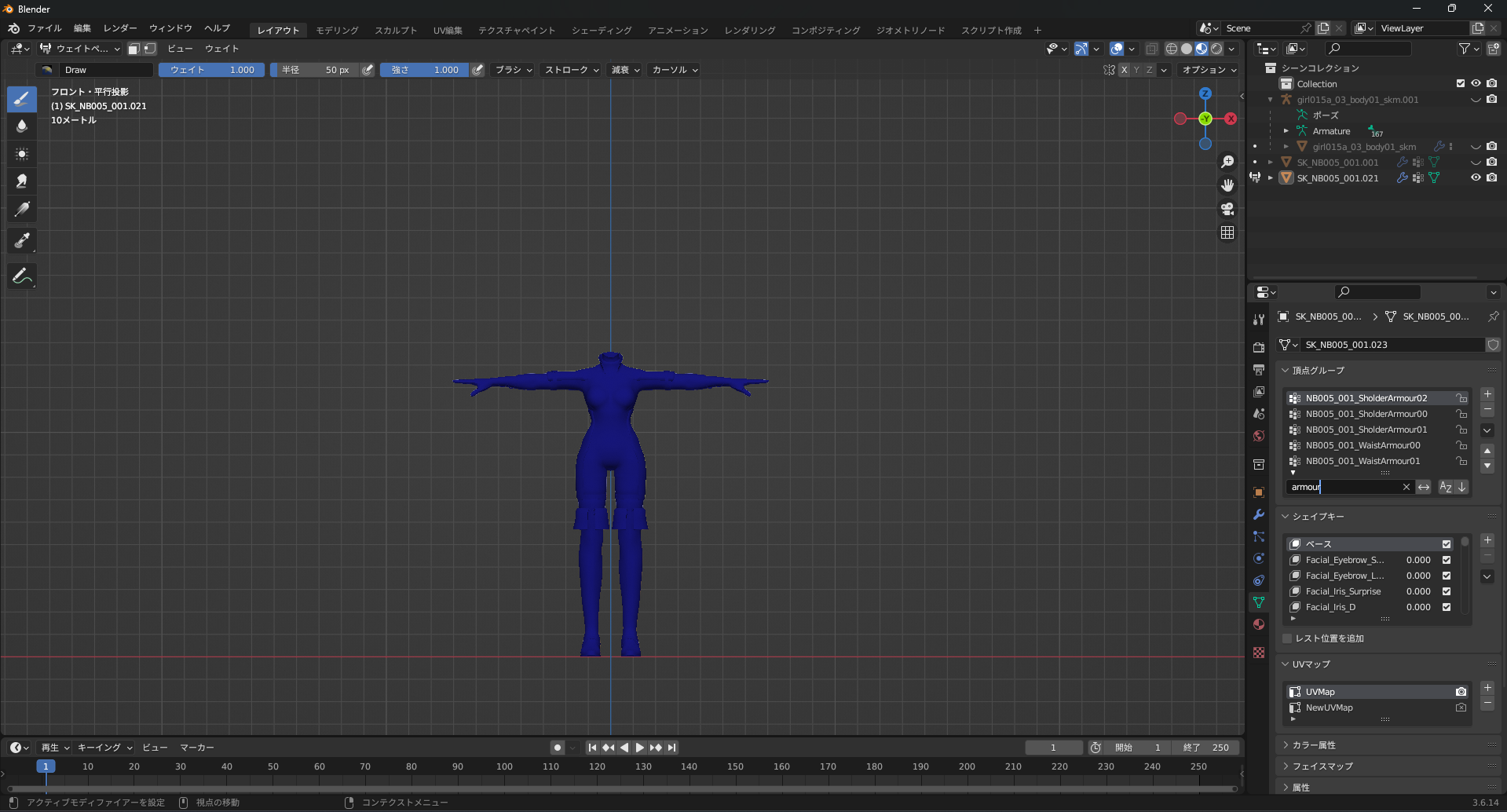Open the キーイング timeline menu

pyautogui.click(x=104, y=748)
